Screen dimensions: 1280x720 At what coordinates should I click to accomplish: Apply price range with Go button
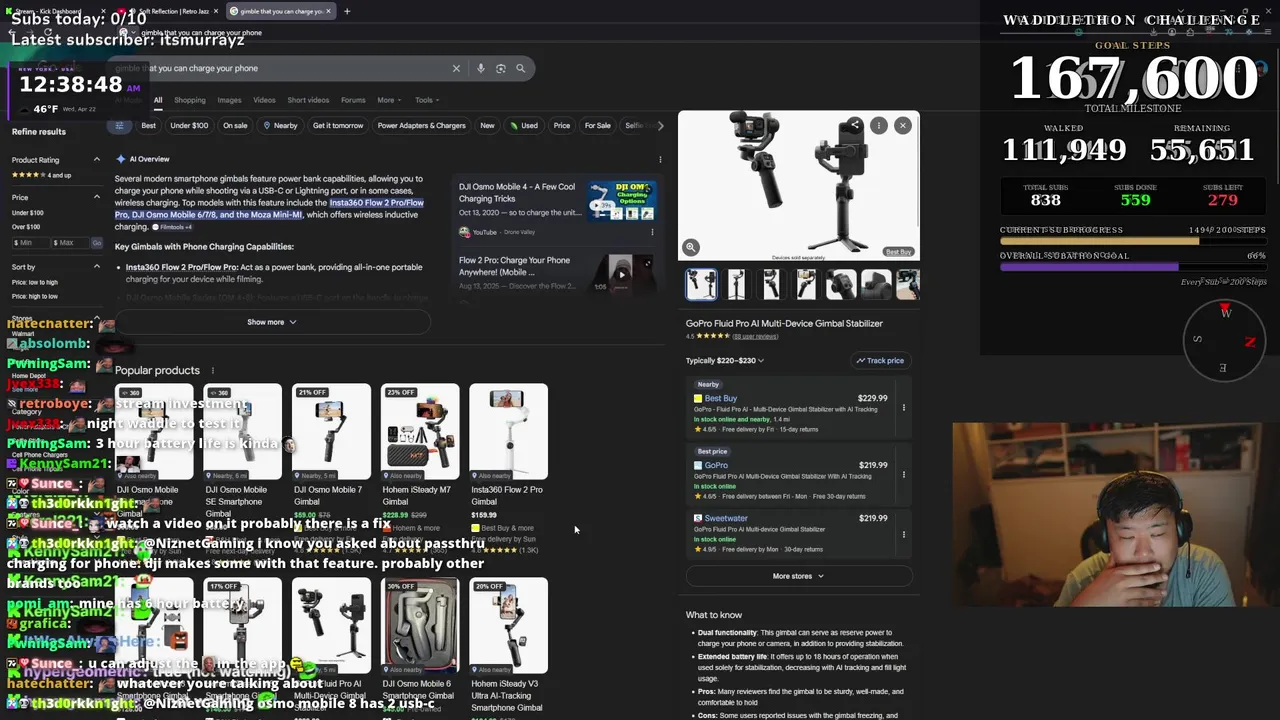[97, 243]
